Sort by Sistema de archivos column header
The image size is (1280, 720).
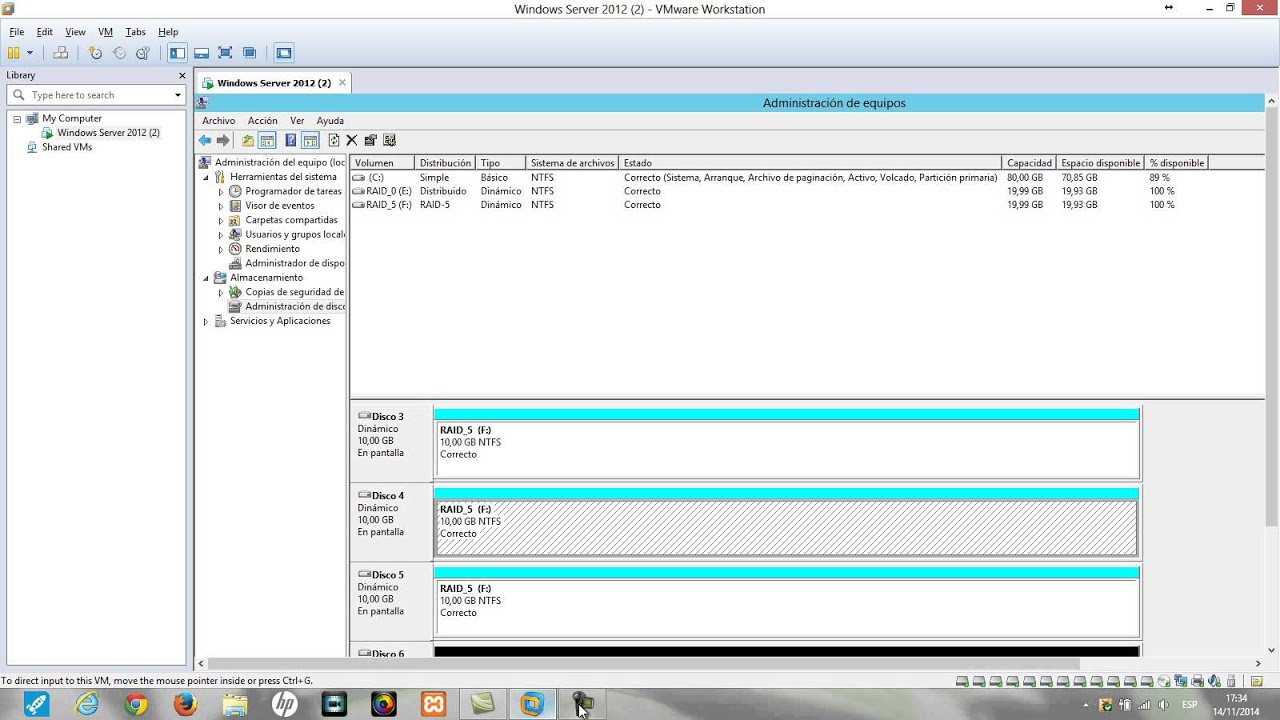(574, 162)
